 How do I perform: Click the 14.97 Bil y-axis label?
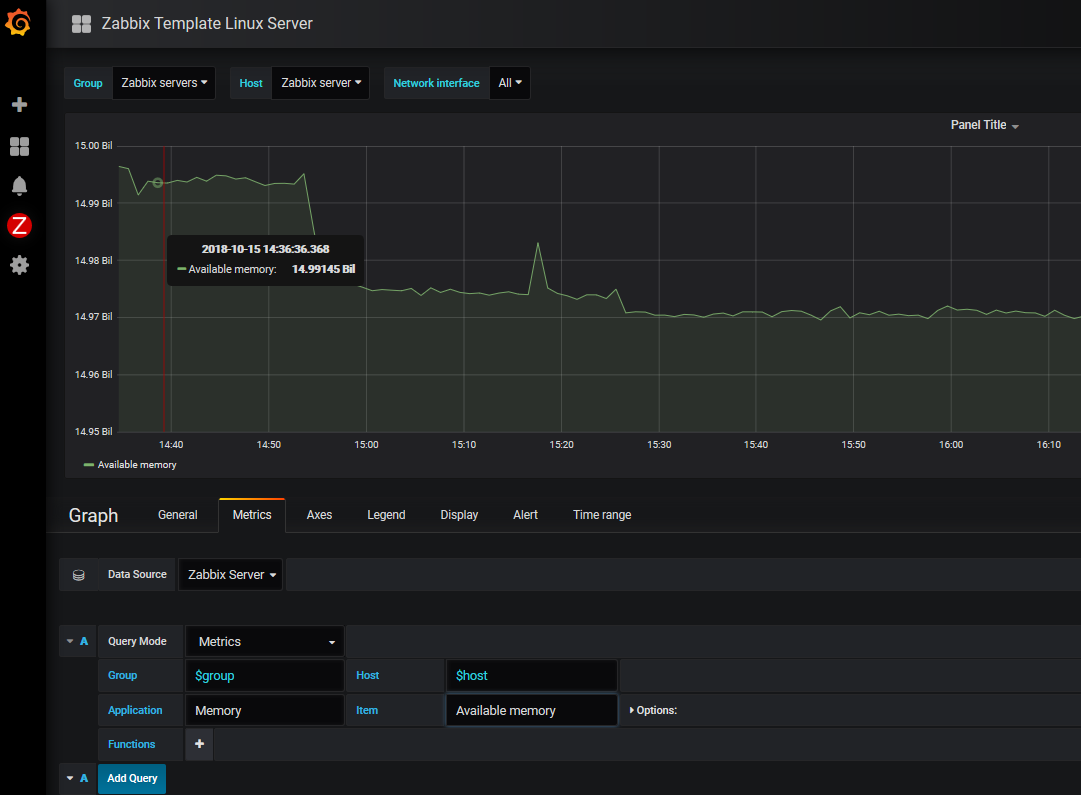93,316
